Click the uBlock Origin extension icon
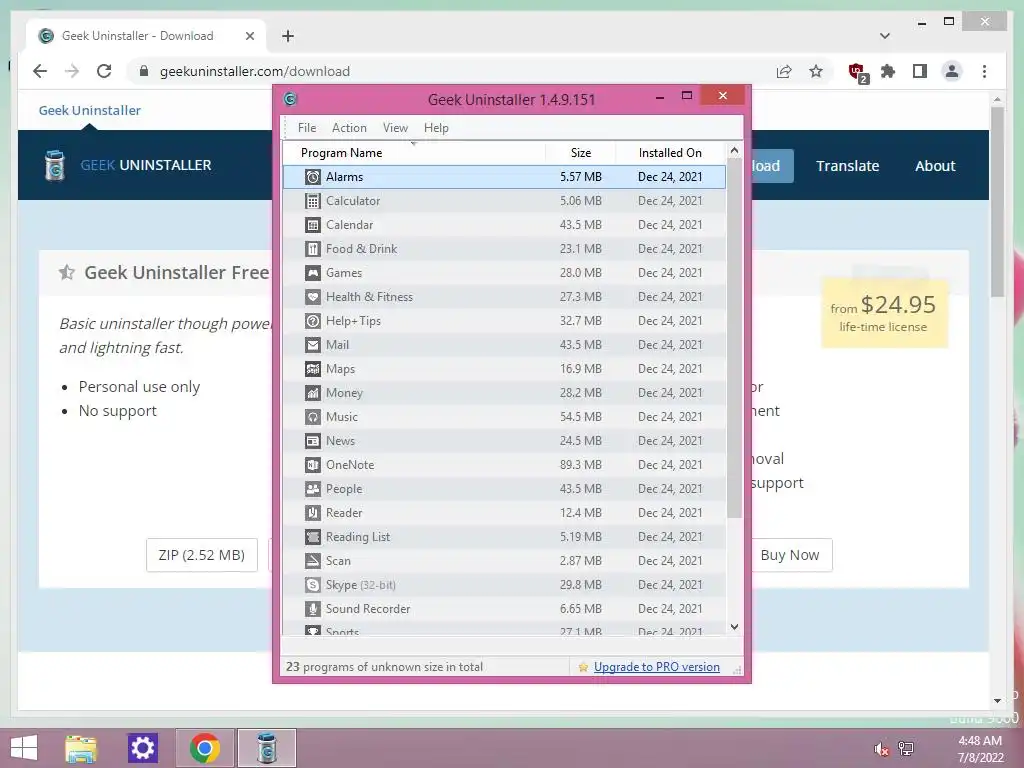 pos(857,72)
